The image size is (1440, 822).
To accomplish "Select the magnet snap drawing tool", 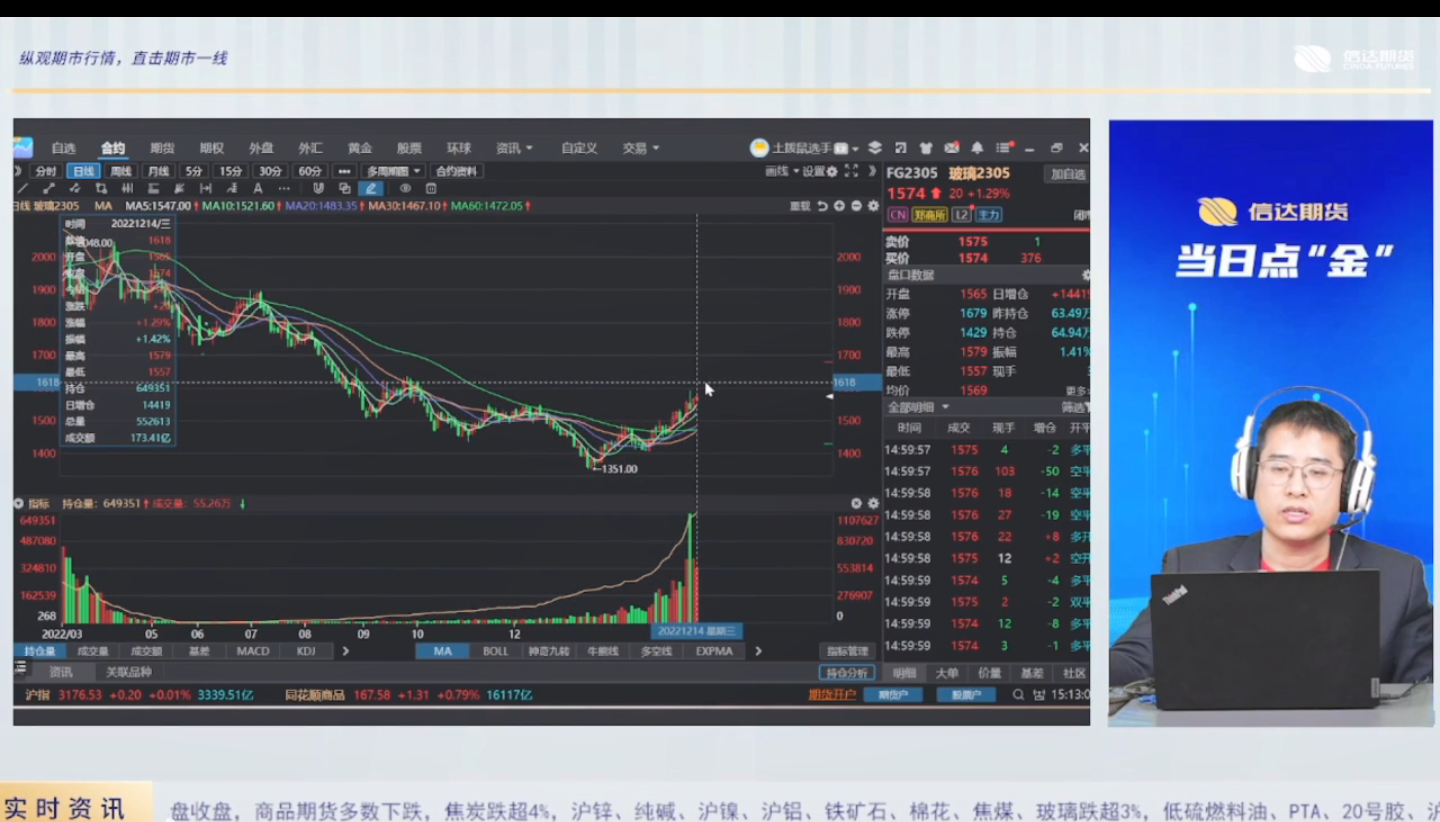I will pos(318,188).
